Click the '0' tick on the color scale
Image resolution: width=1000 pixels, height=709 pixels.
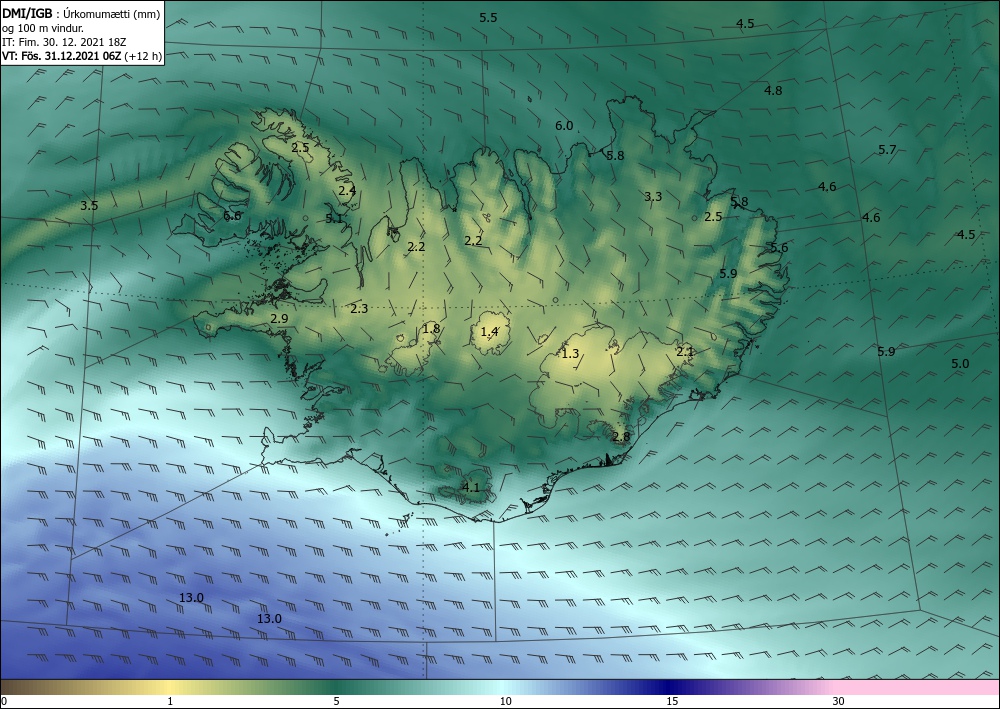click(4, 701)
